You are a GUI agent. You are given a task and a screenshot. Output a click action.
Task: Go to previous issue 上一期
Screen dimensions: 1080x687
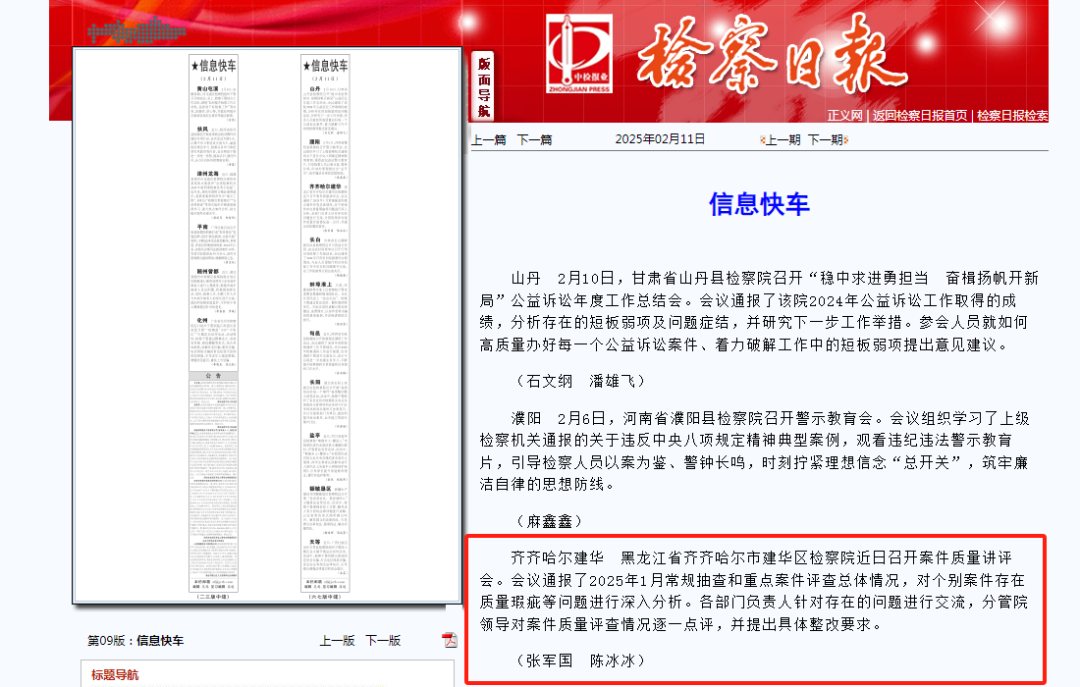coord(781,140)
